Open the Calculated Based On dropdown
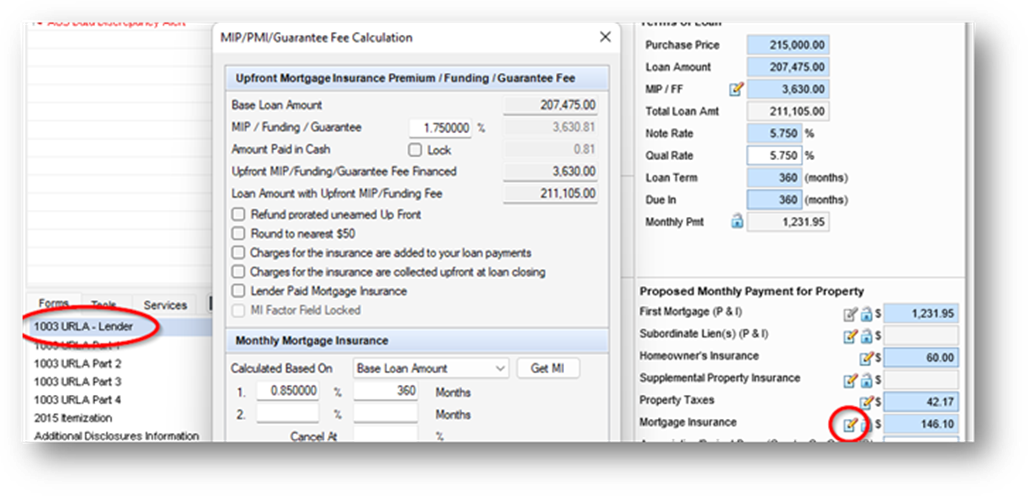This screenshot has width=1028, height=497. 431,368
